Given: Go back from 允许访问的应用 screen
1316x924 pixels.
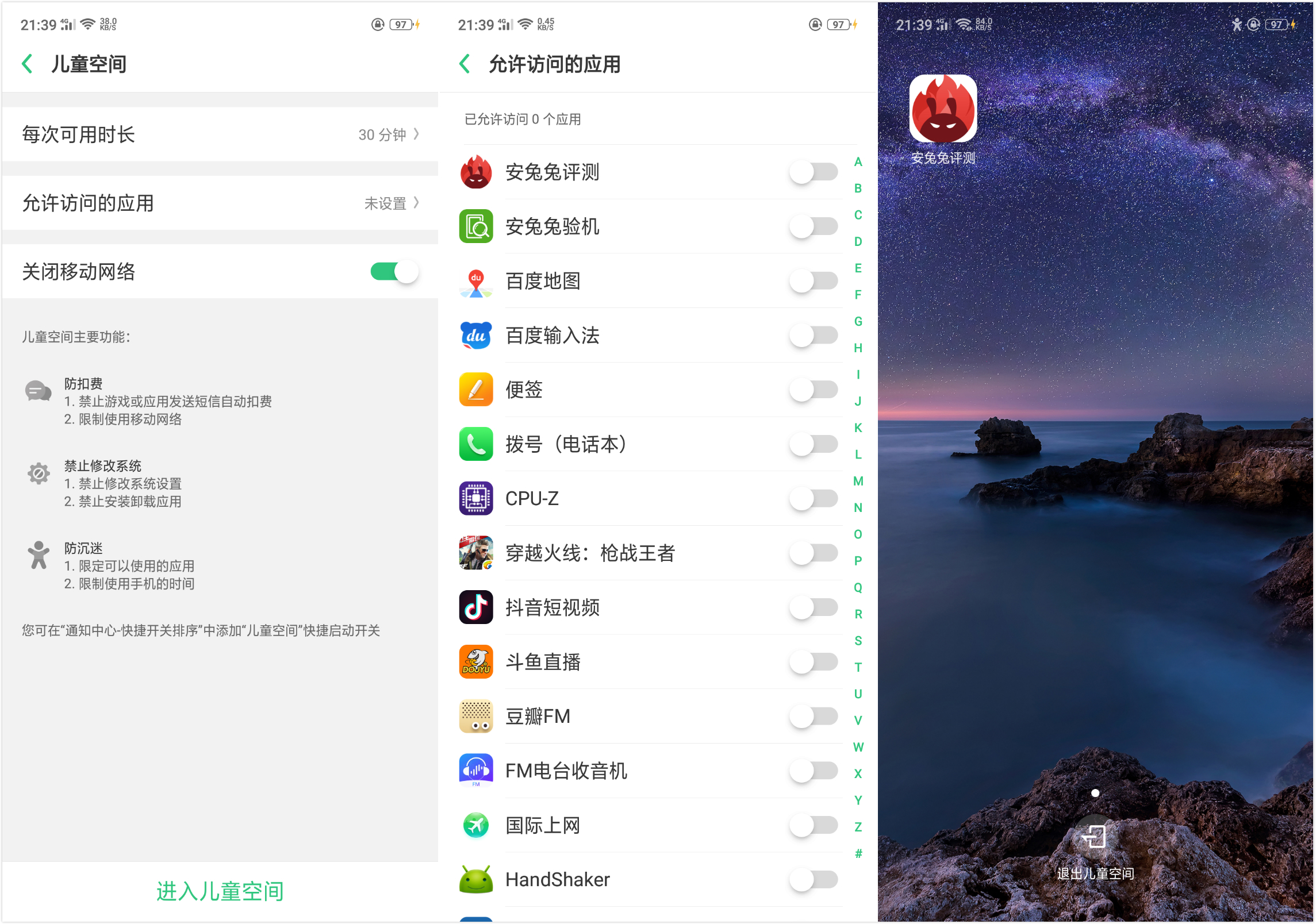Looking at the screenshot, I should click(464, 64).
